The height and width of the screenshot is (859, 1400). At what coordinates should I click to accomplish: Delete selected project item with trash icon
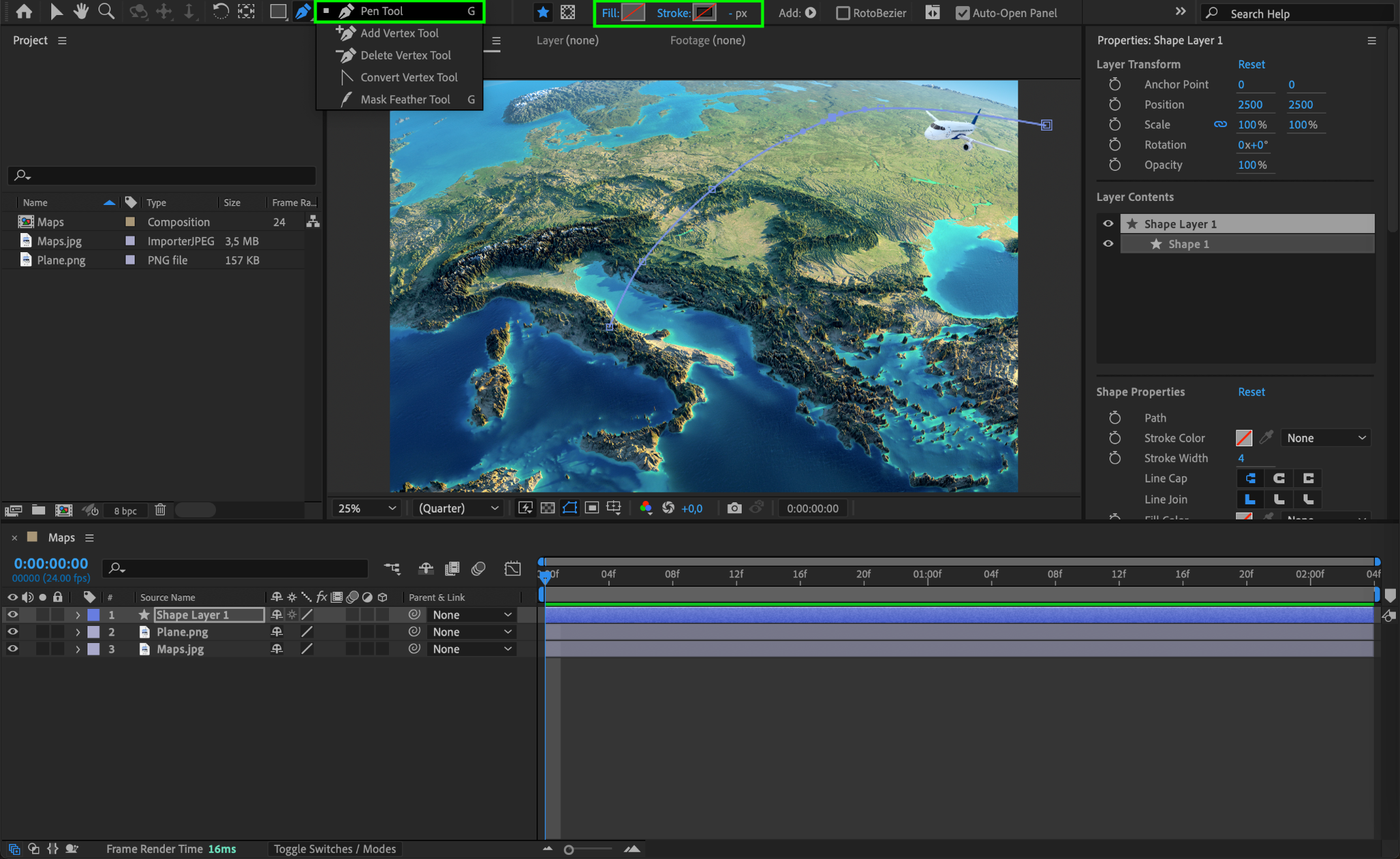(x=160, y=510)
